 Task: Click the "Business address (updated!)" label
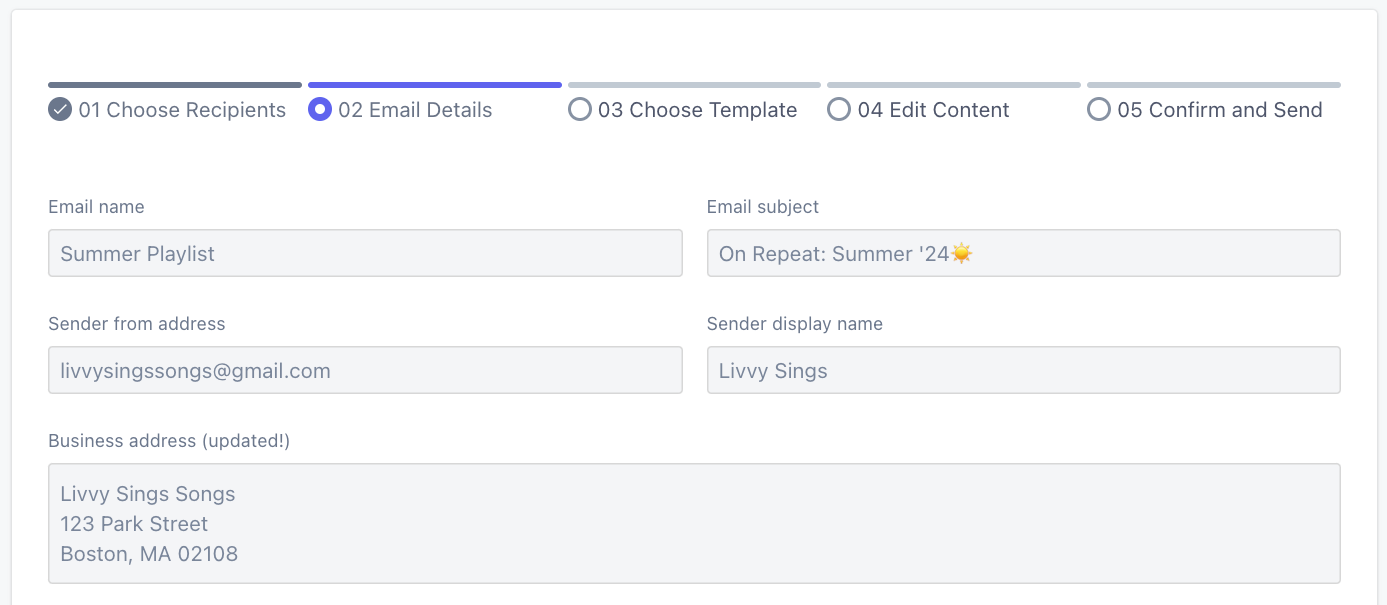point(169,441)
